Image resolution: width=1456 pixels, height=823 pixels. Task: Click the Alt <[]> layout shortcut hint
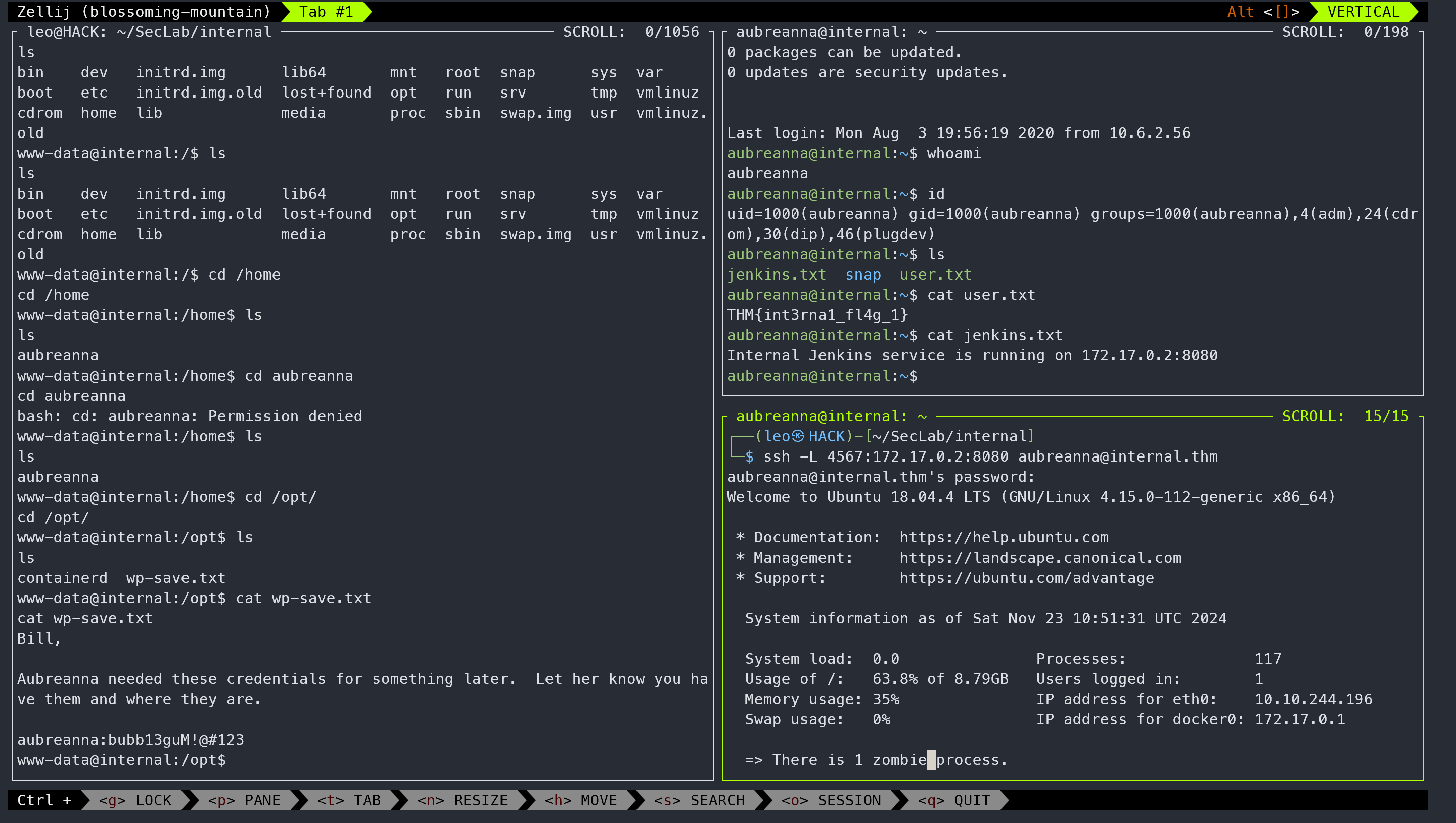[1263, 11]
